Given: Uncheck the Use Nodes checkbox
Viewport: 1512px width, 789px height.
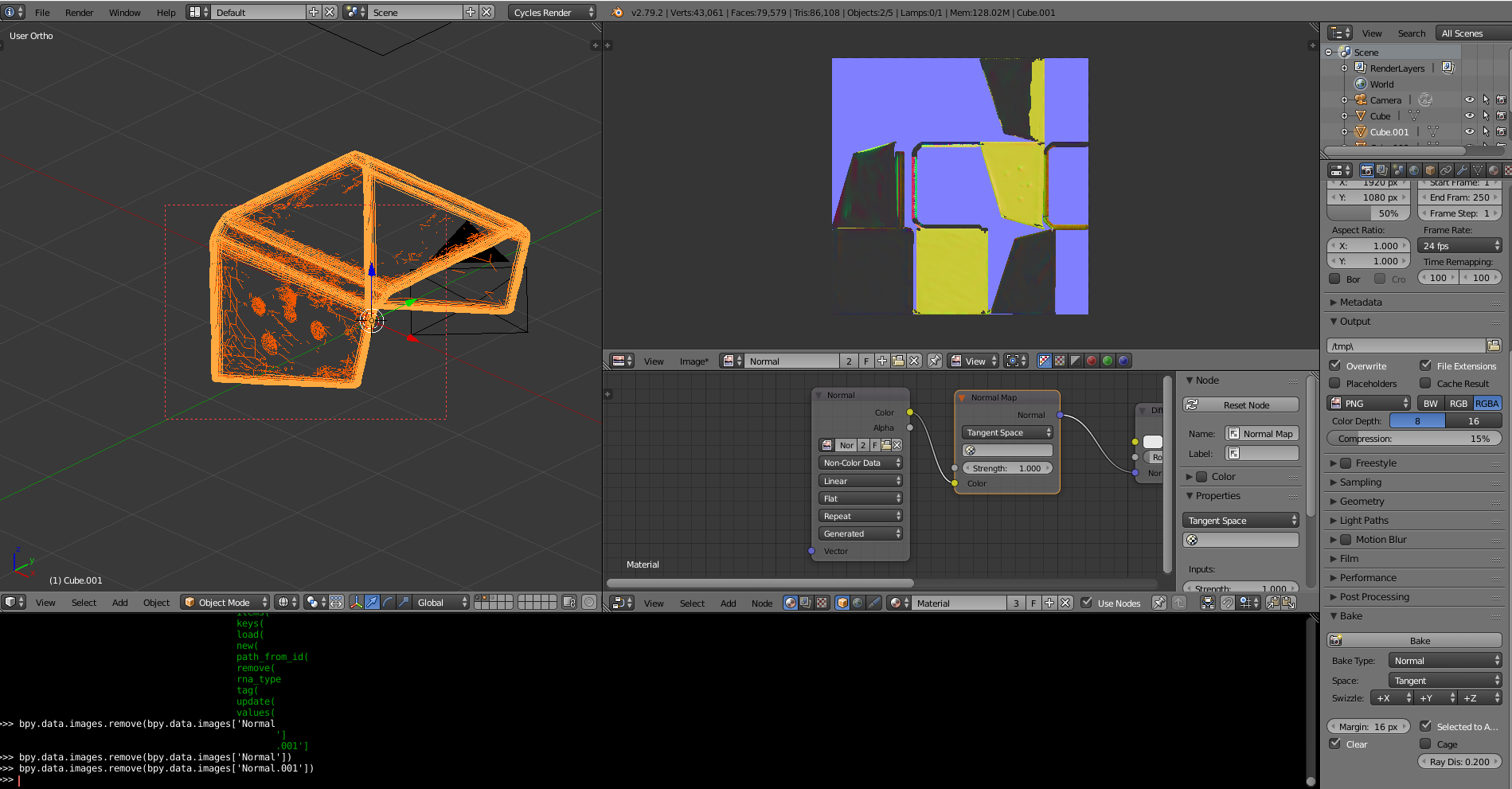Looking at the screenshot, I should [1086, 603].
